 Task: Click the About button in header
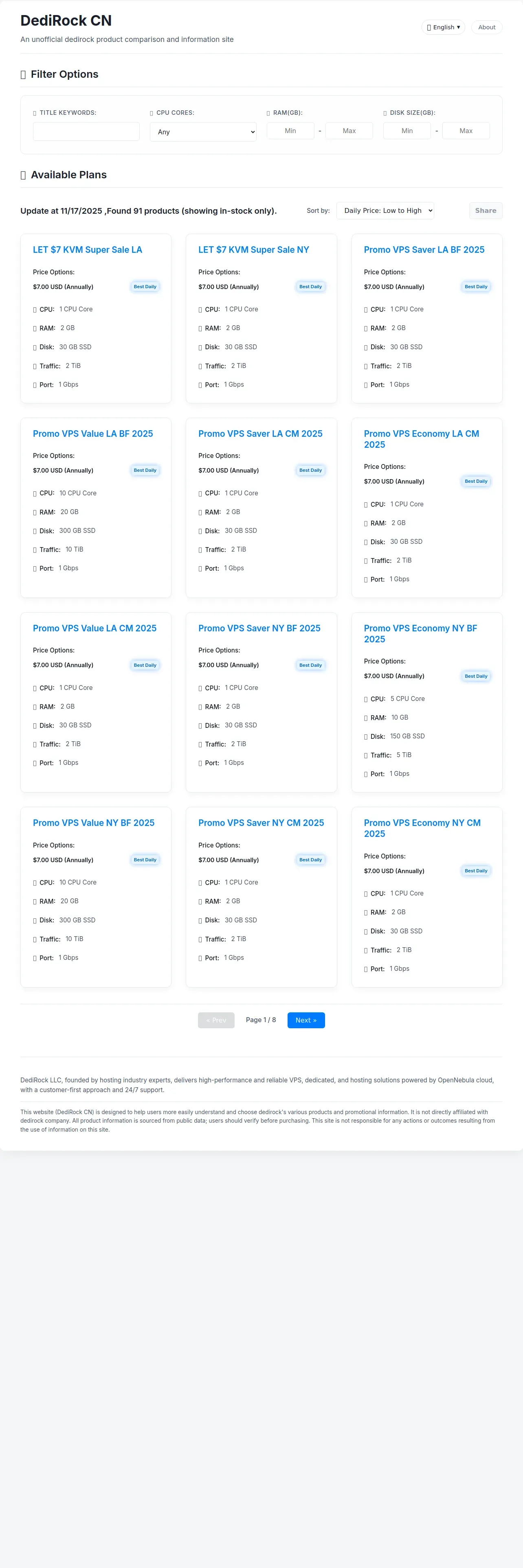(x=486, y=27)
